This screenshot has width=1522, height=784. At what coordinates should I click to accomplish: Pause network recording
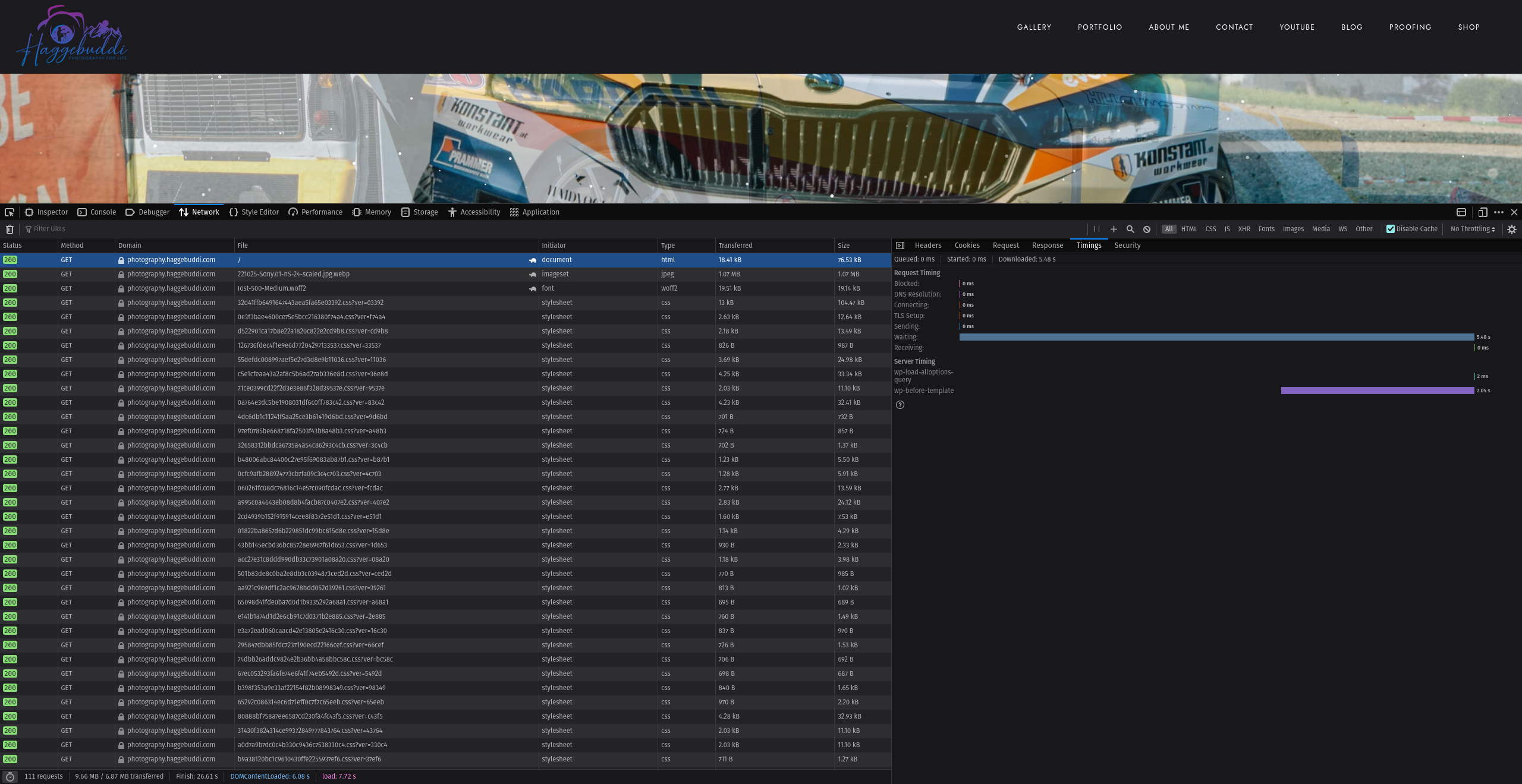pyautogui.click(x=1097, y=229)
